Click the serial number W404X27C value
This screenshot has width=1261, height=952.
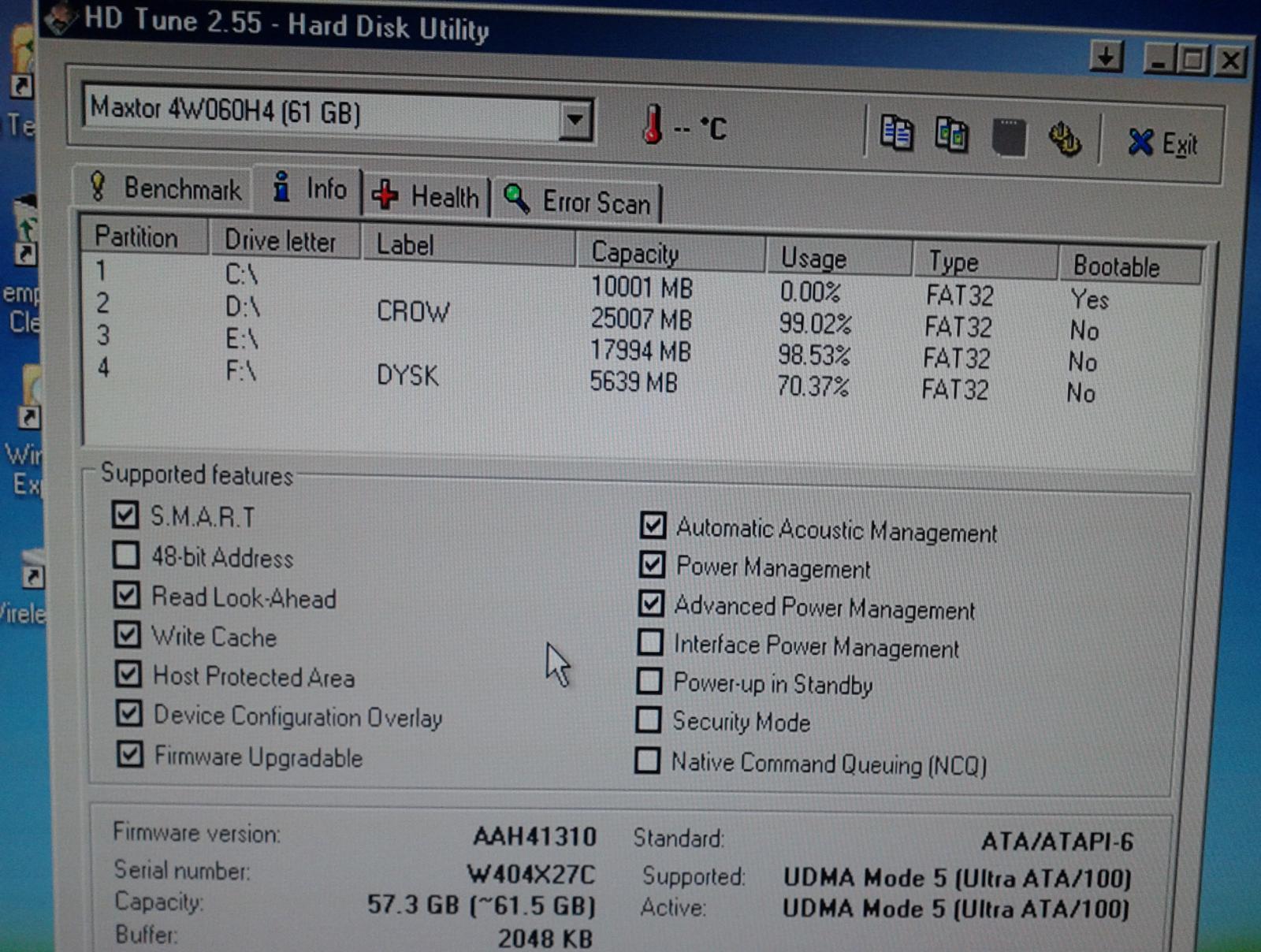tap(530, 874)
